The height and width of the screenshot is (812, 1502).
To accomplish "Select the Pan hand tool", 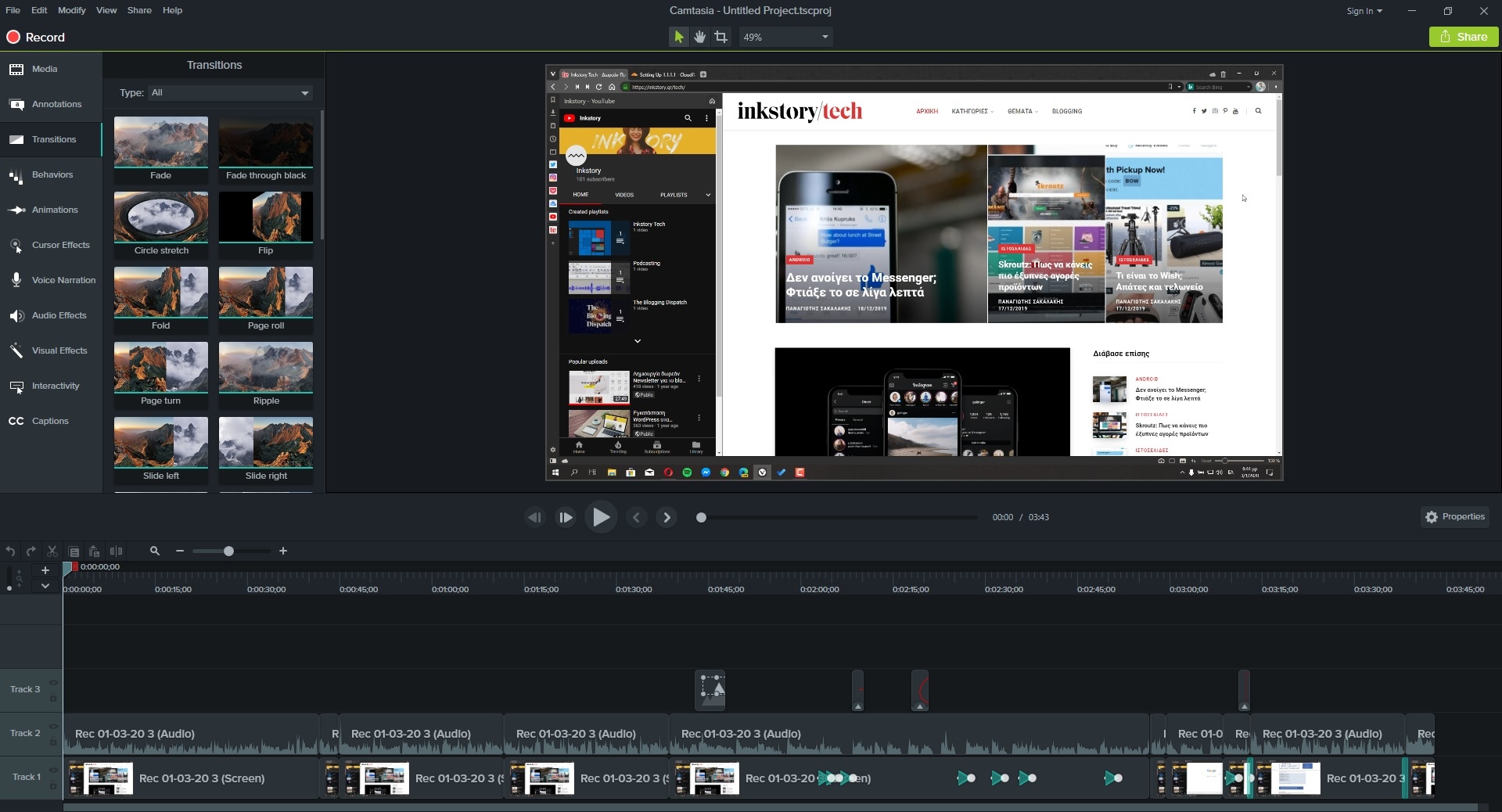I will (x=699, y=37).
